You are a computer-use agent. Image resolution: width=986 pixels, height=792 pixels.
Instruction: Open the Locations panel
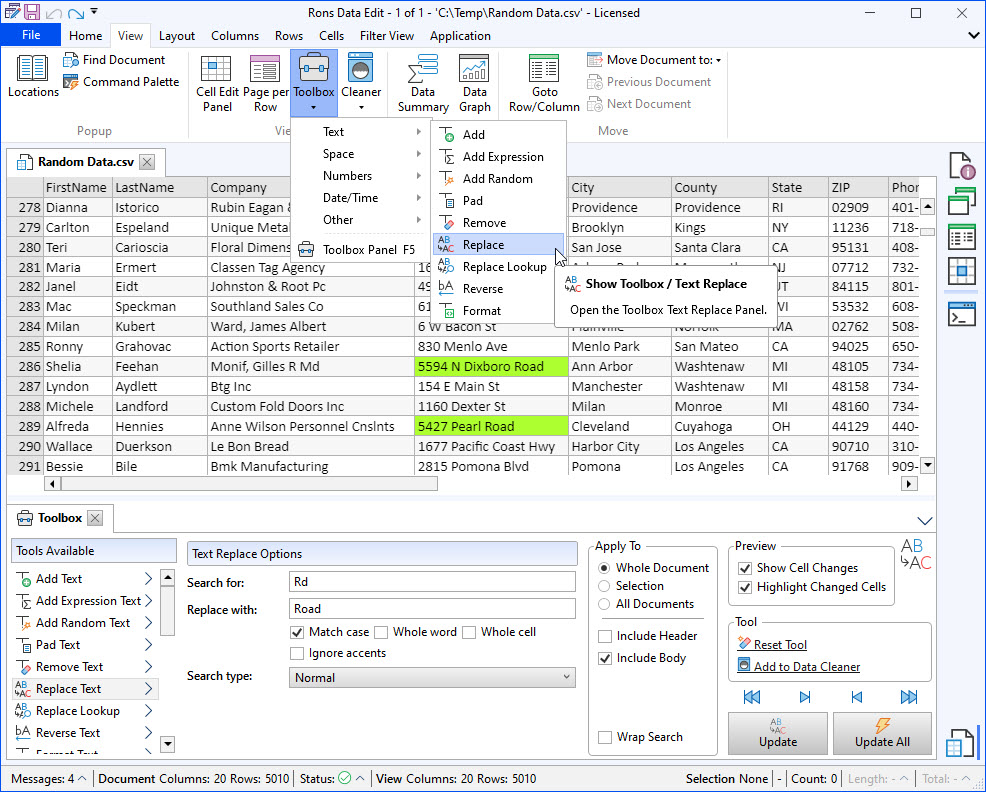[x=32, y=75]
